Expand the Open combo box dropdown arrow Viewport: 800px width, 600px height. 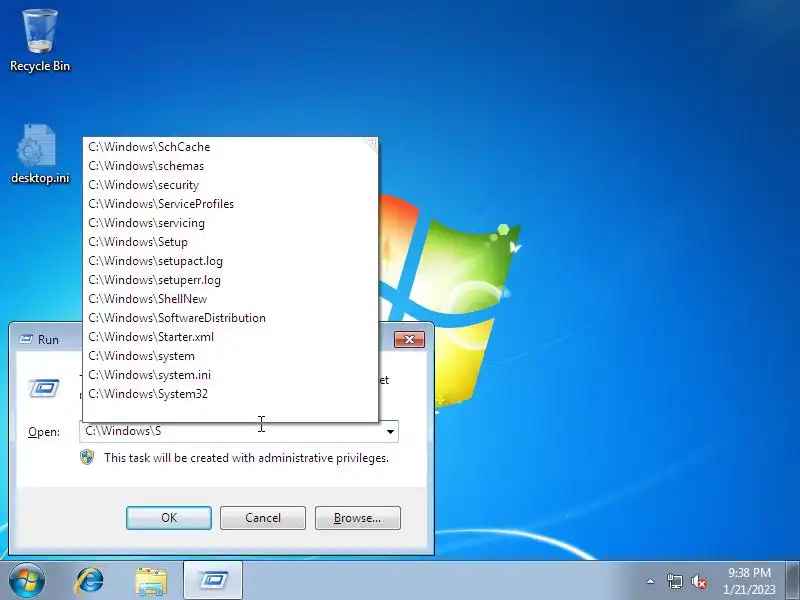click(390, 432)
